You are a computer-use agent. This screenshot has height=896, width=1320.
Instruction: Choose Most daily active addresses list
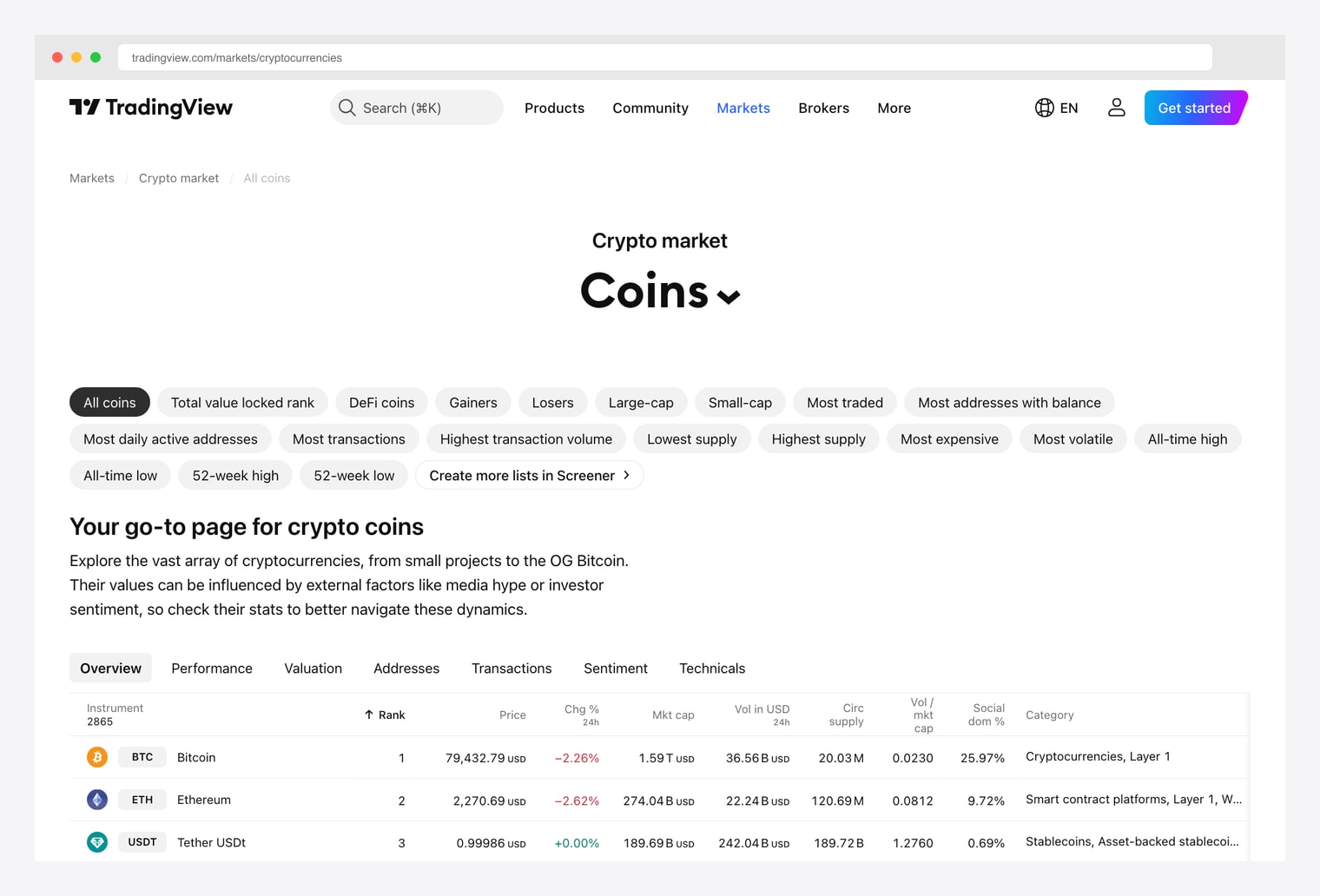pyautogui.click(x=170, y=439)
